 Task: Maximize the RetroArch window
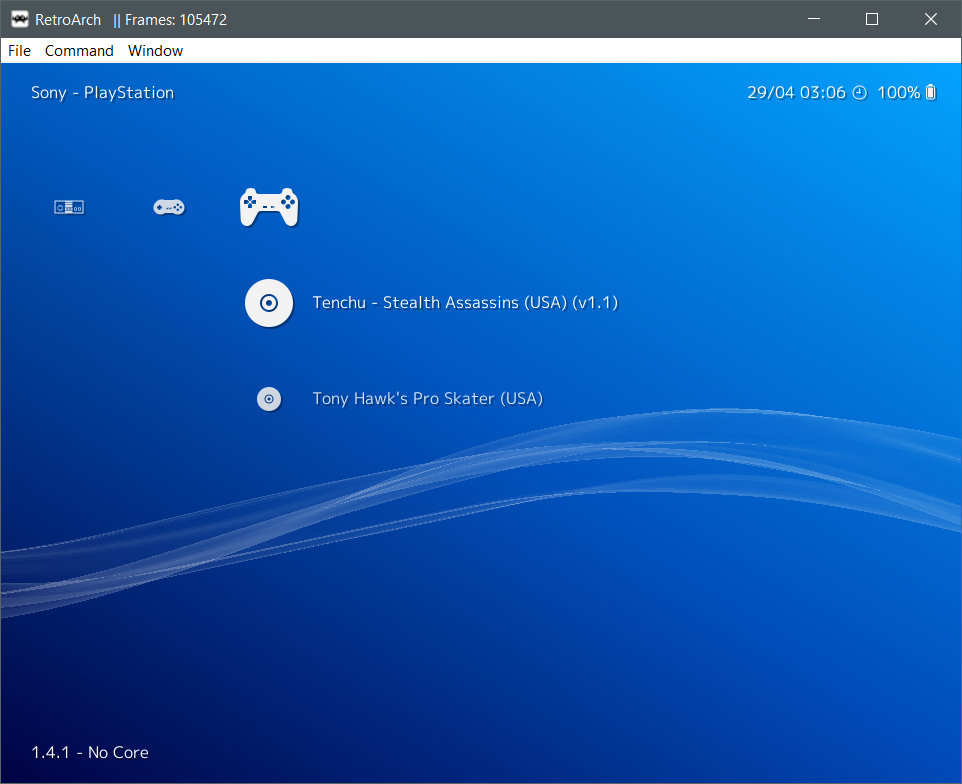point(872,19)
